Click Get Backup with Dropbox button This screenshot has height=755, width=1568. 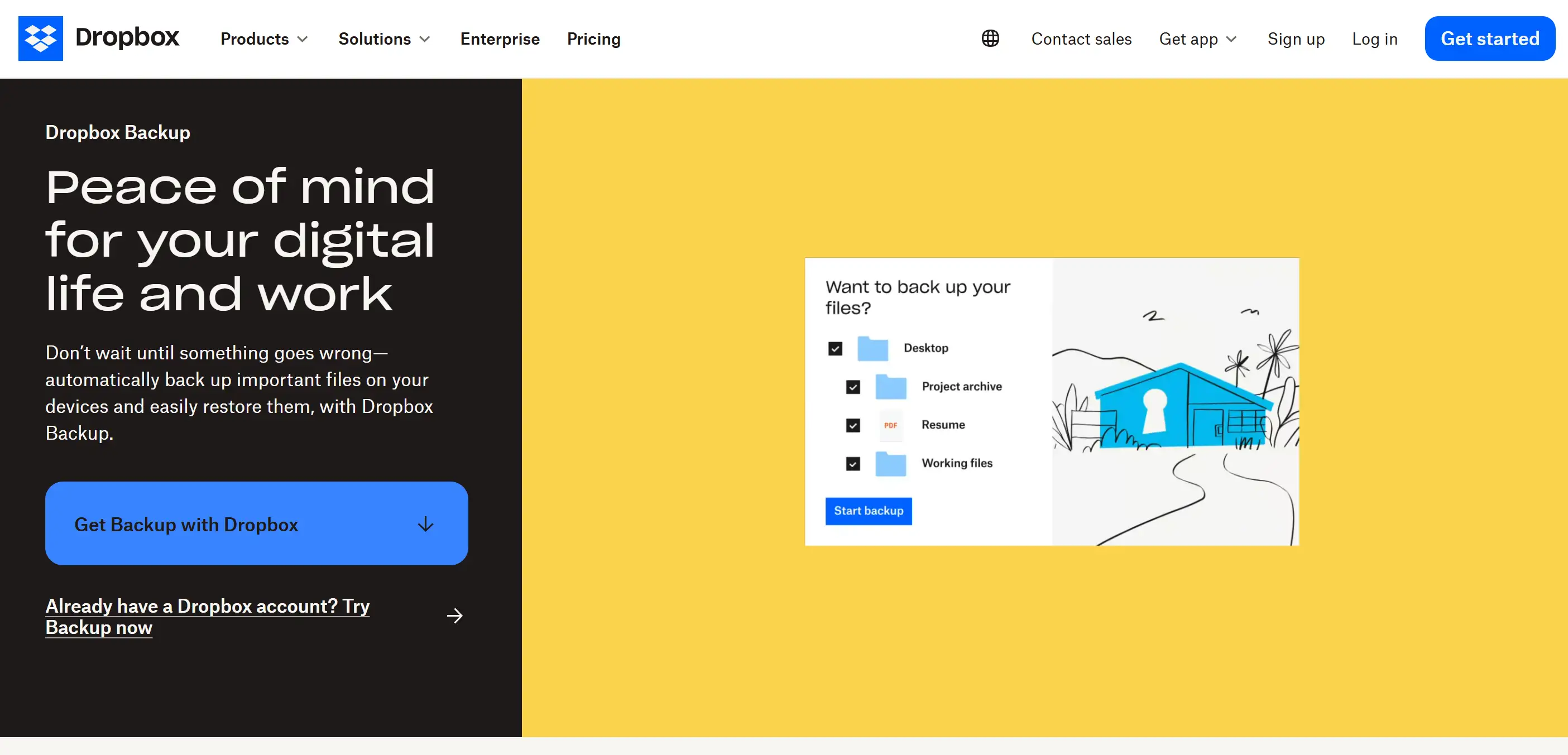(x=256, y=523)
